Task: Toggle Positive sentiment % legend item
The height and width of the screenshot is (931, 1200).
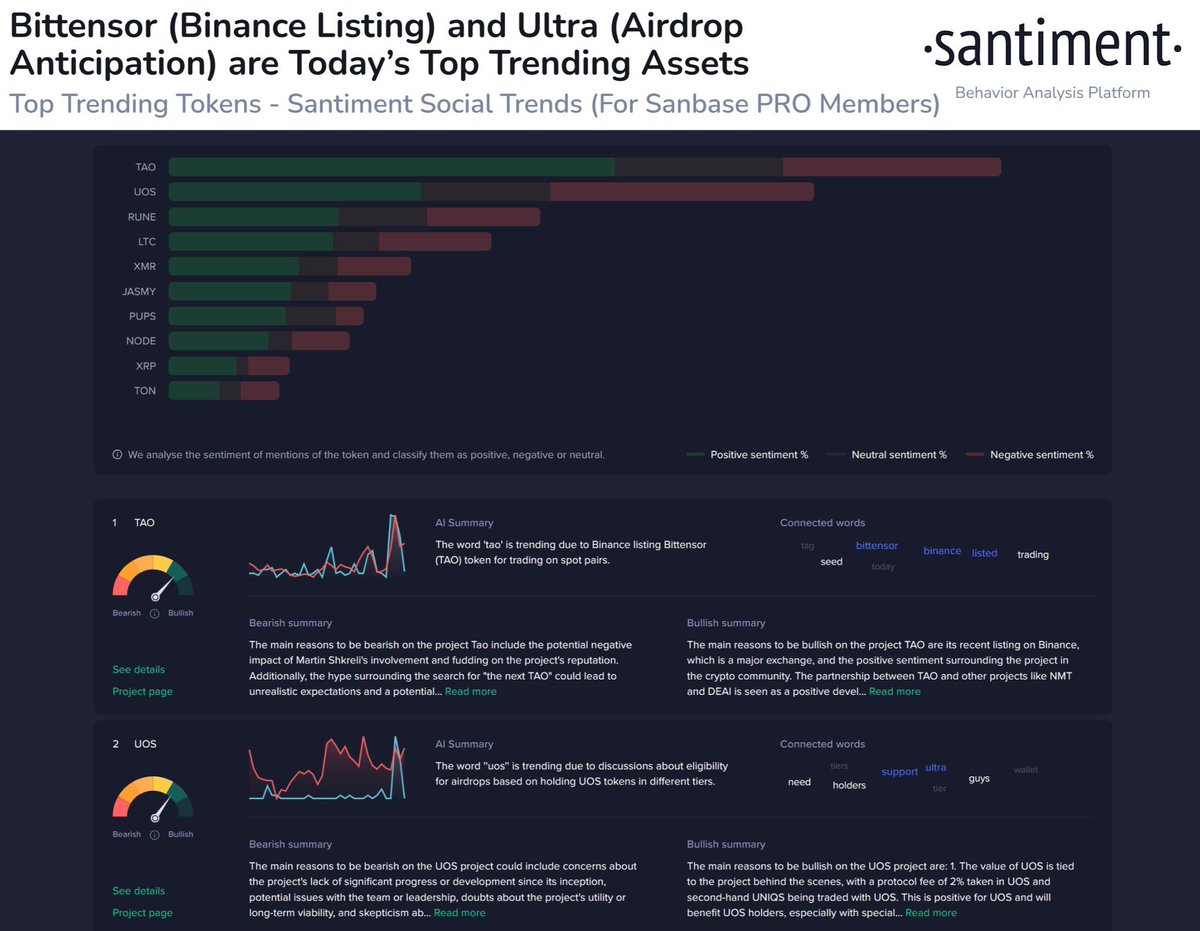Action: 748,455
